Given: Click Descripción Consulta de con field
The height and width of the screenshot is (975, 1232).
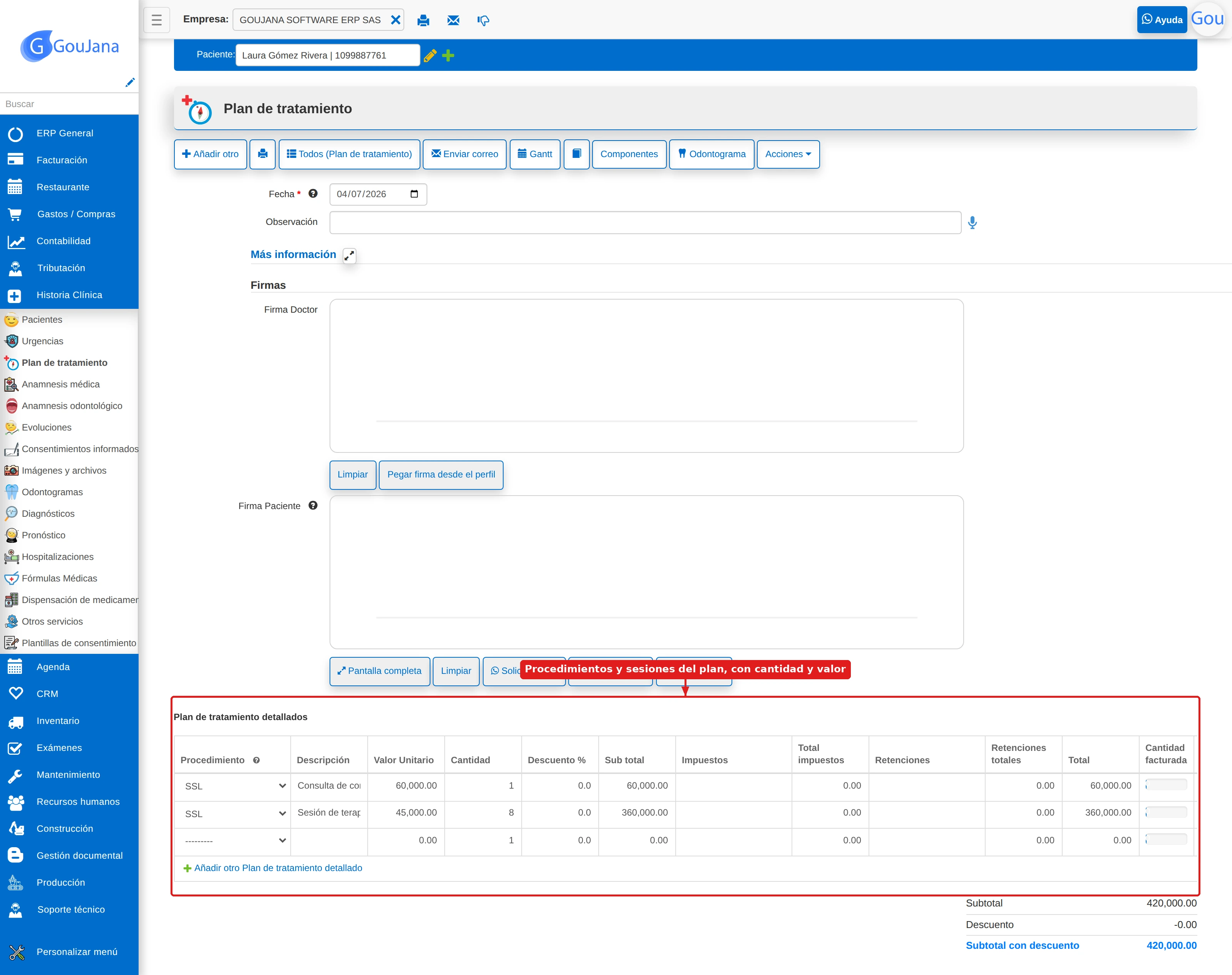Looking at the screenshot, I should pyautogui.click(x=329, y=786).
